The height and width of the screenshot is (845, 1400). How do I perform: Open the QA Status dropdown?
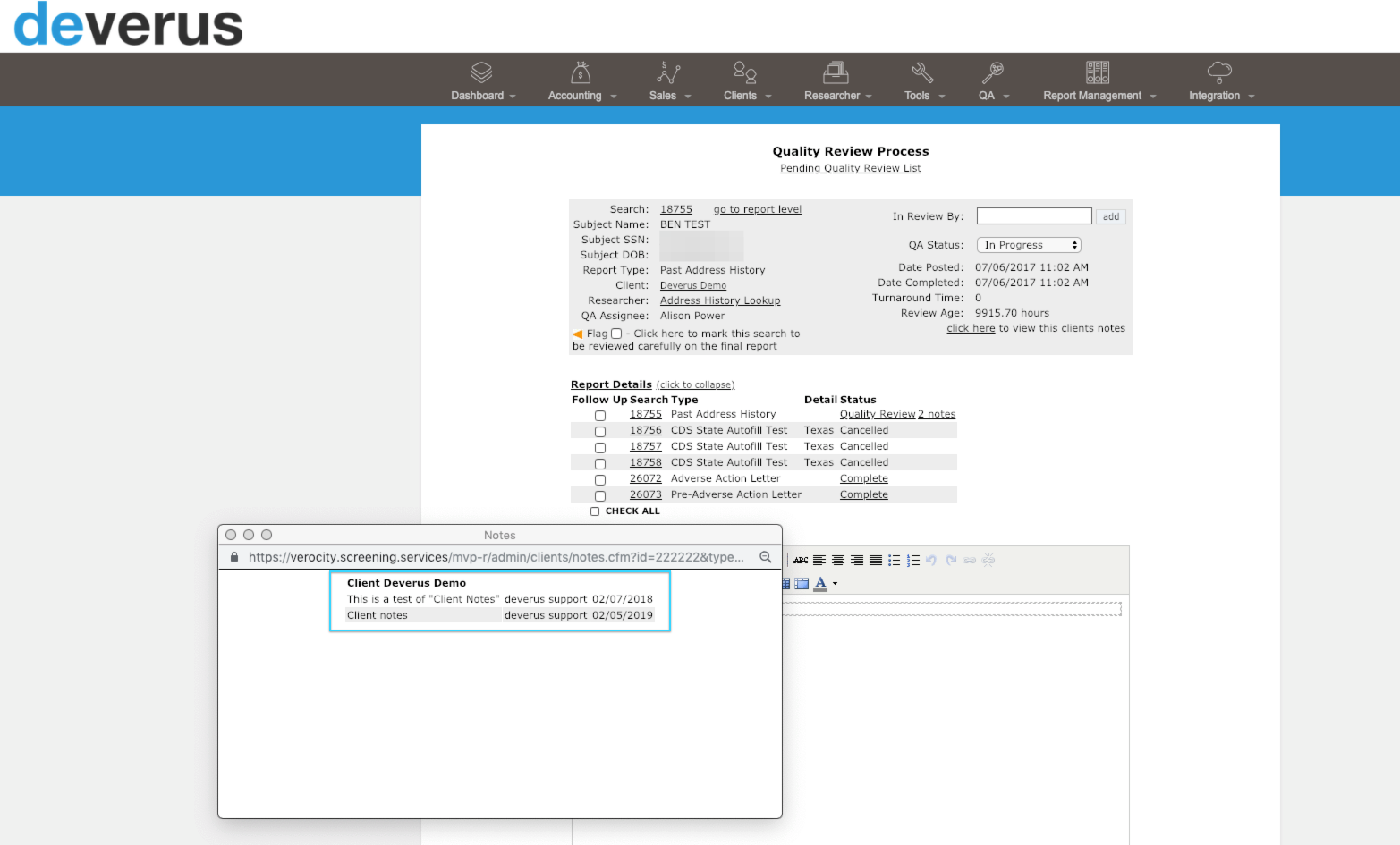click(1029, 245)
